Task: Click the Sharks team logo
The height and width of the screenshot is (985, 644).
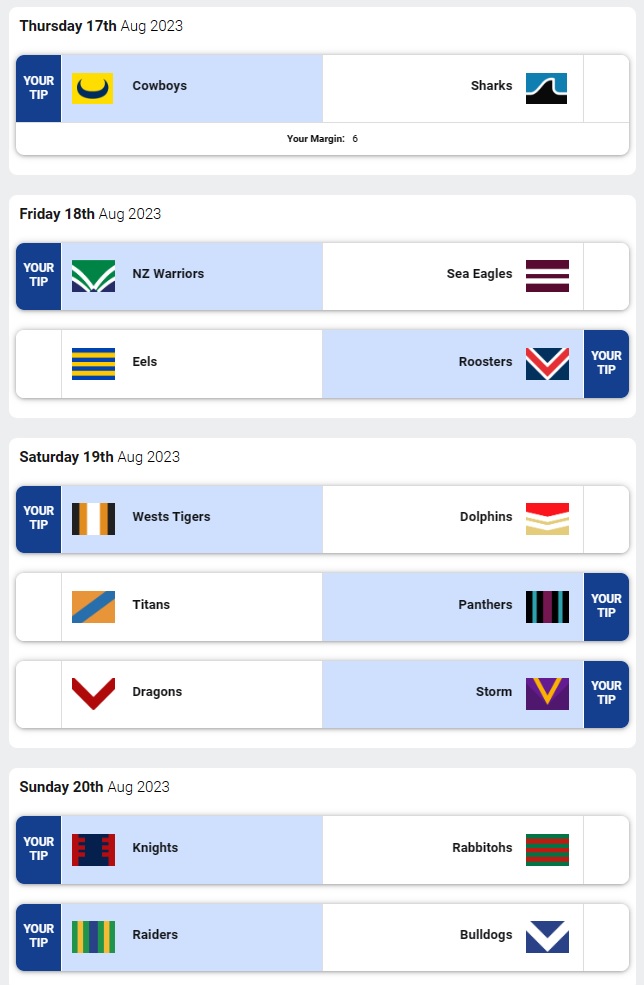Action: click(547, 88)
